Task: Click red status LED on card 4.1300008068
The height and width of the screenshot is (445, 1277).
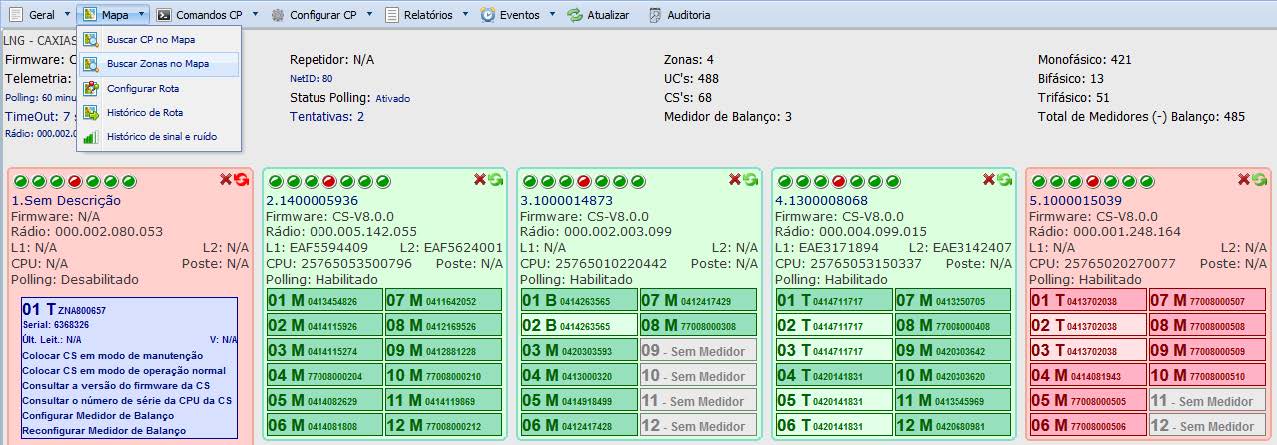Action: point(838,182)
